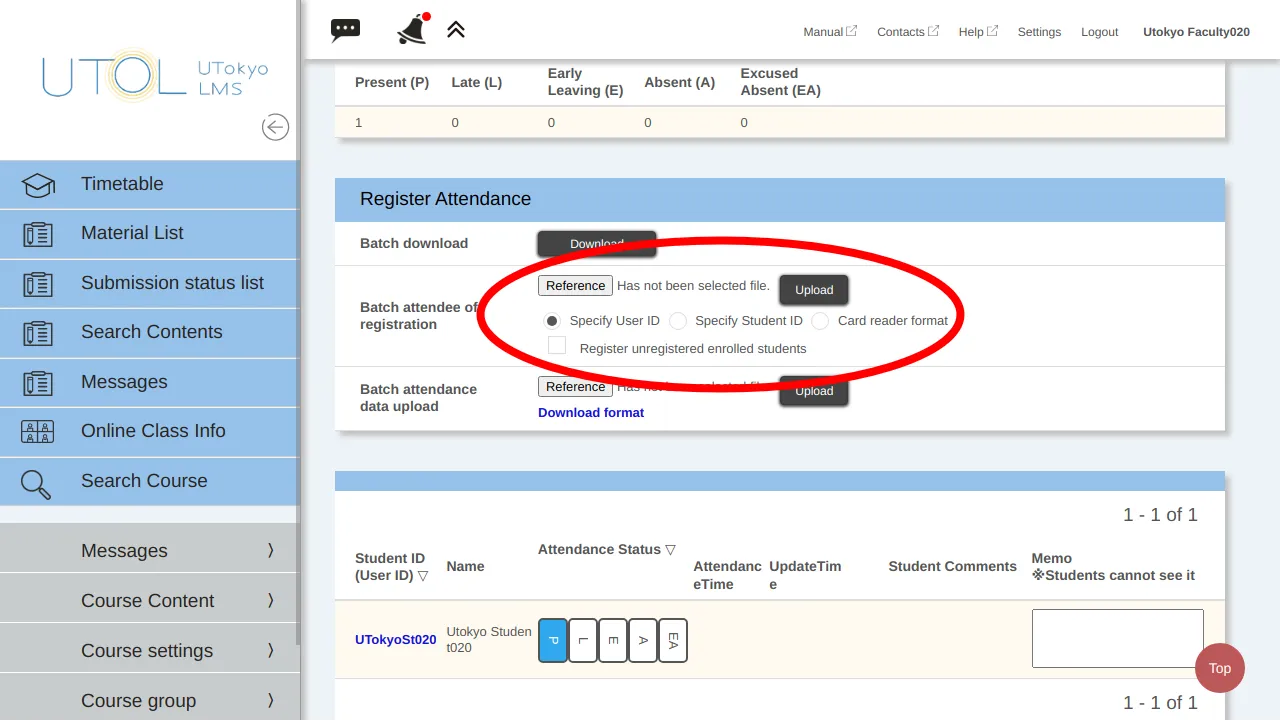Select the Specify Student ID option
The width and height of the screenshot is (1280, 721).
point(678,321)
